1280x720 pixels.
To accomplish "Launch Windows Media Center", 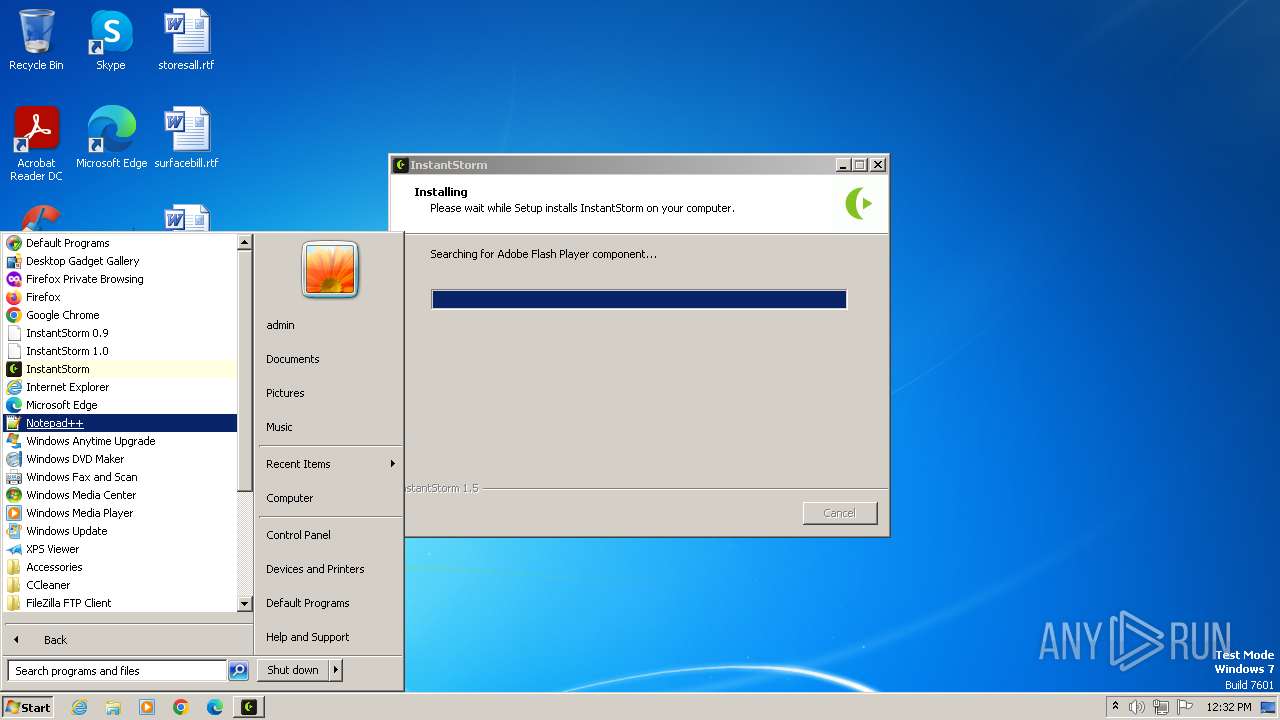I will (x=120, y=495).
